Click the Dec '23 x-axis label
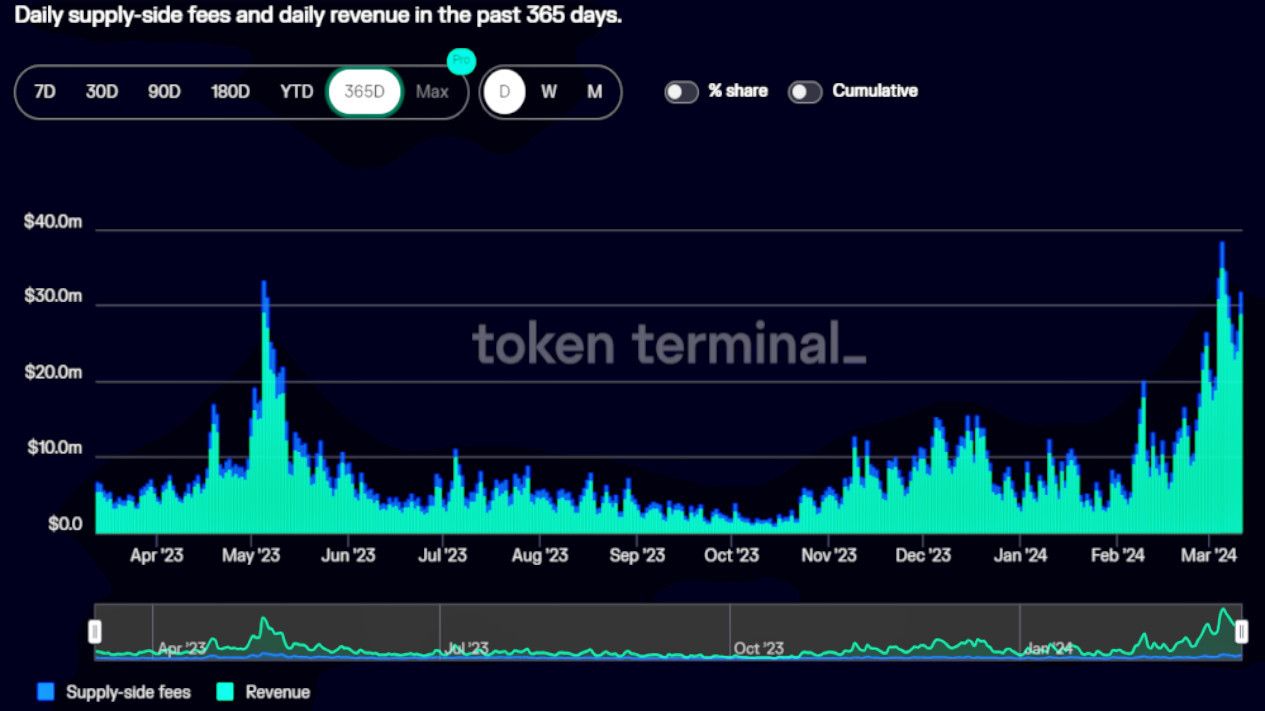Image resolution: width=1265 pixels, height=711 pixels. pos(923,555)
